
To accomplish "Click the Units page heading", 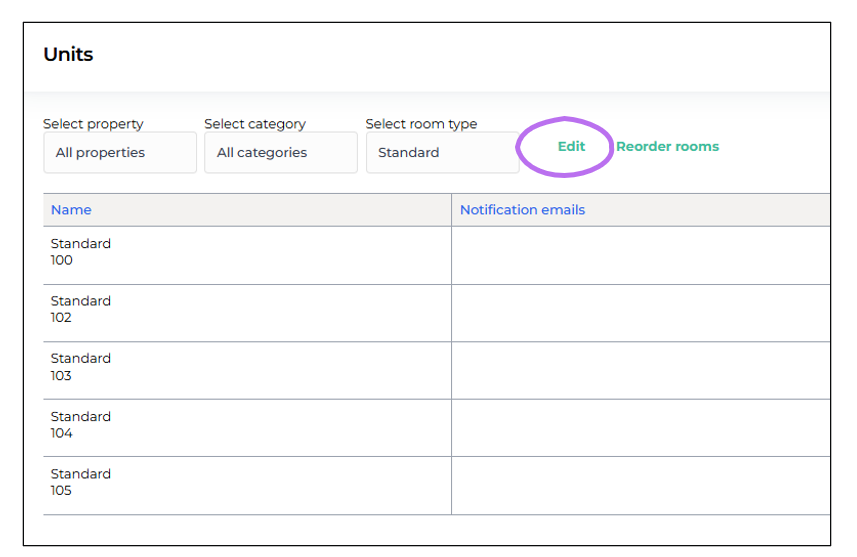I will tap(68, 55).
